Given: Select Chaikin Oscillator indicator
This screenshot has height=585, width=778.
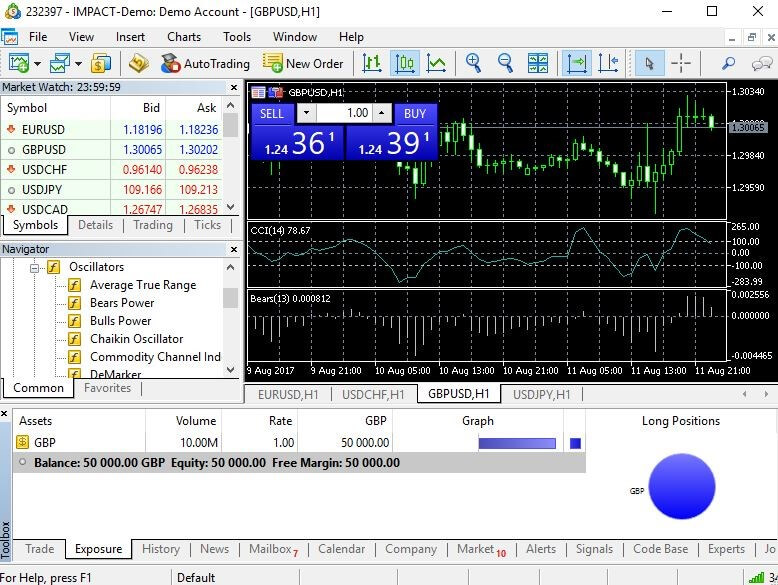Looking at the screenshot, I should [x=136, y=338].
